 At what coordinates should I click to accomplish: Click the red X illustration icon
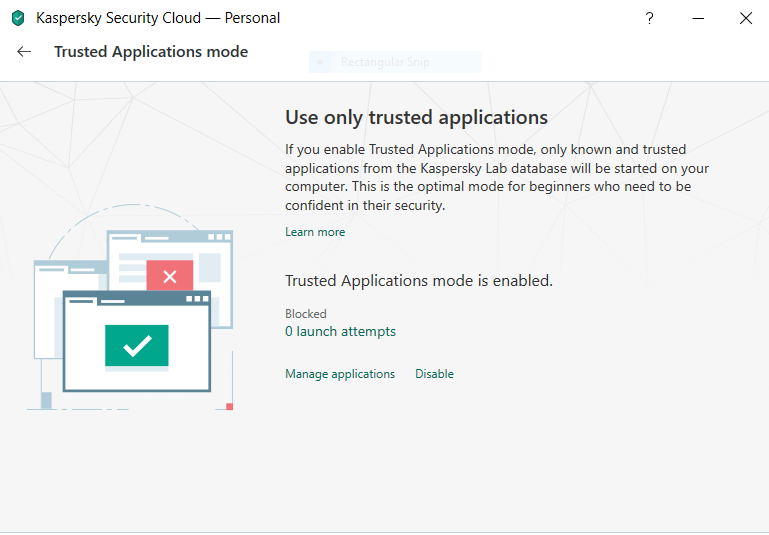[169, 277]
